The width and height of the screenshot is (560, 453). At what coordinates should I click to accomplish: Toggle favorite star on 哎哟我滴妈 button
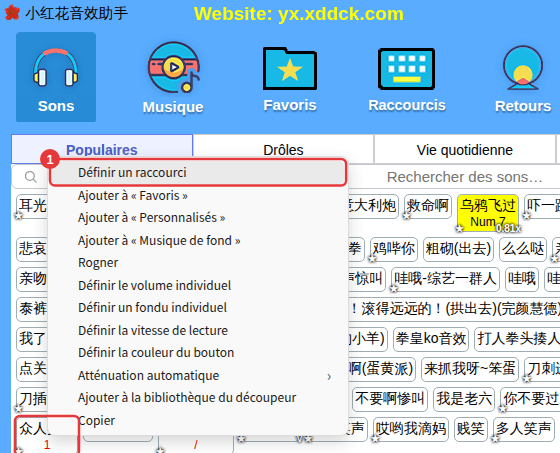point(375,438)
